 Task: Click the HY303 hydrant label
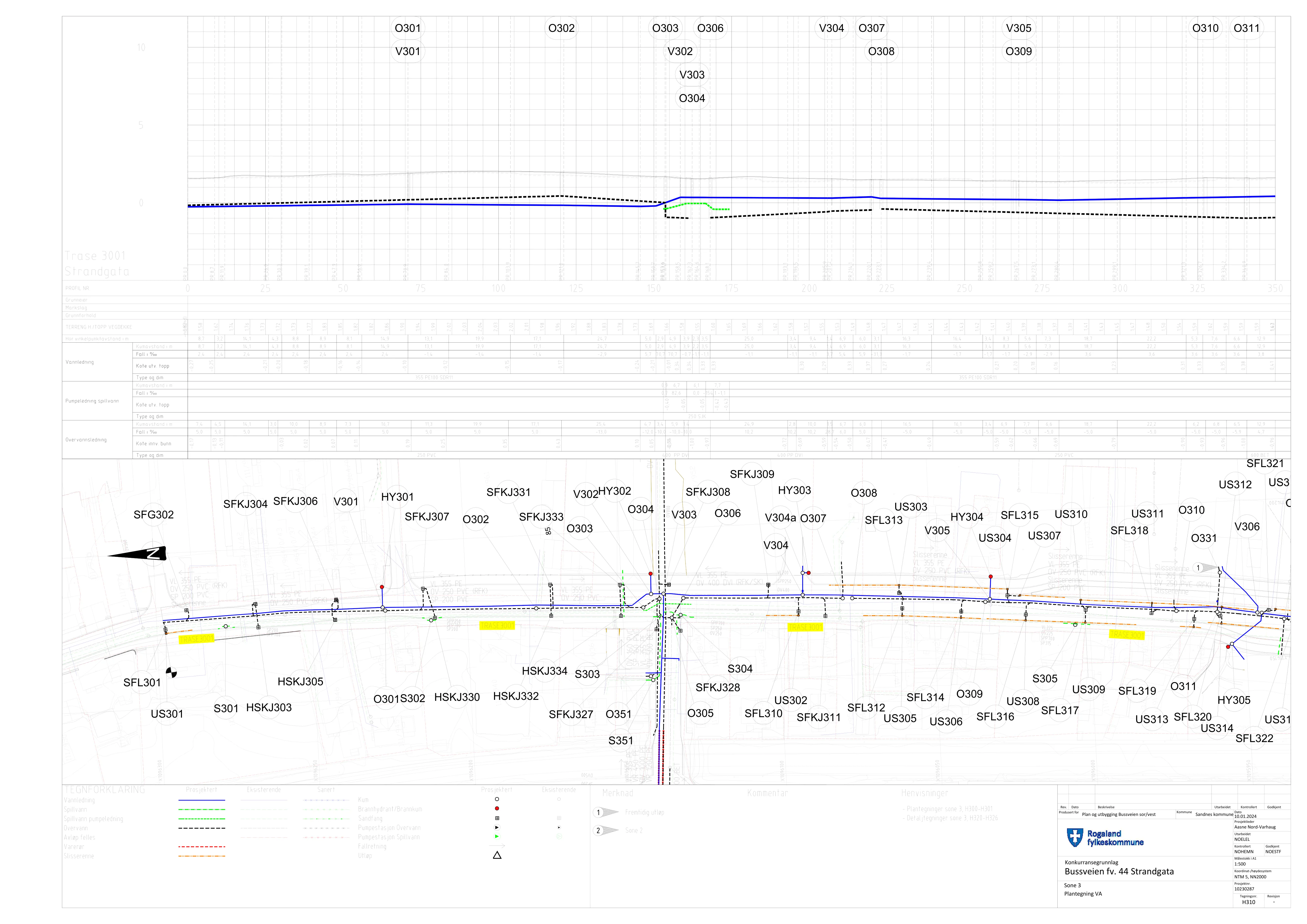(795, 490)
